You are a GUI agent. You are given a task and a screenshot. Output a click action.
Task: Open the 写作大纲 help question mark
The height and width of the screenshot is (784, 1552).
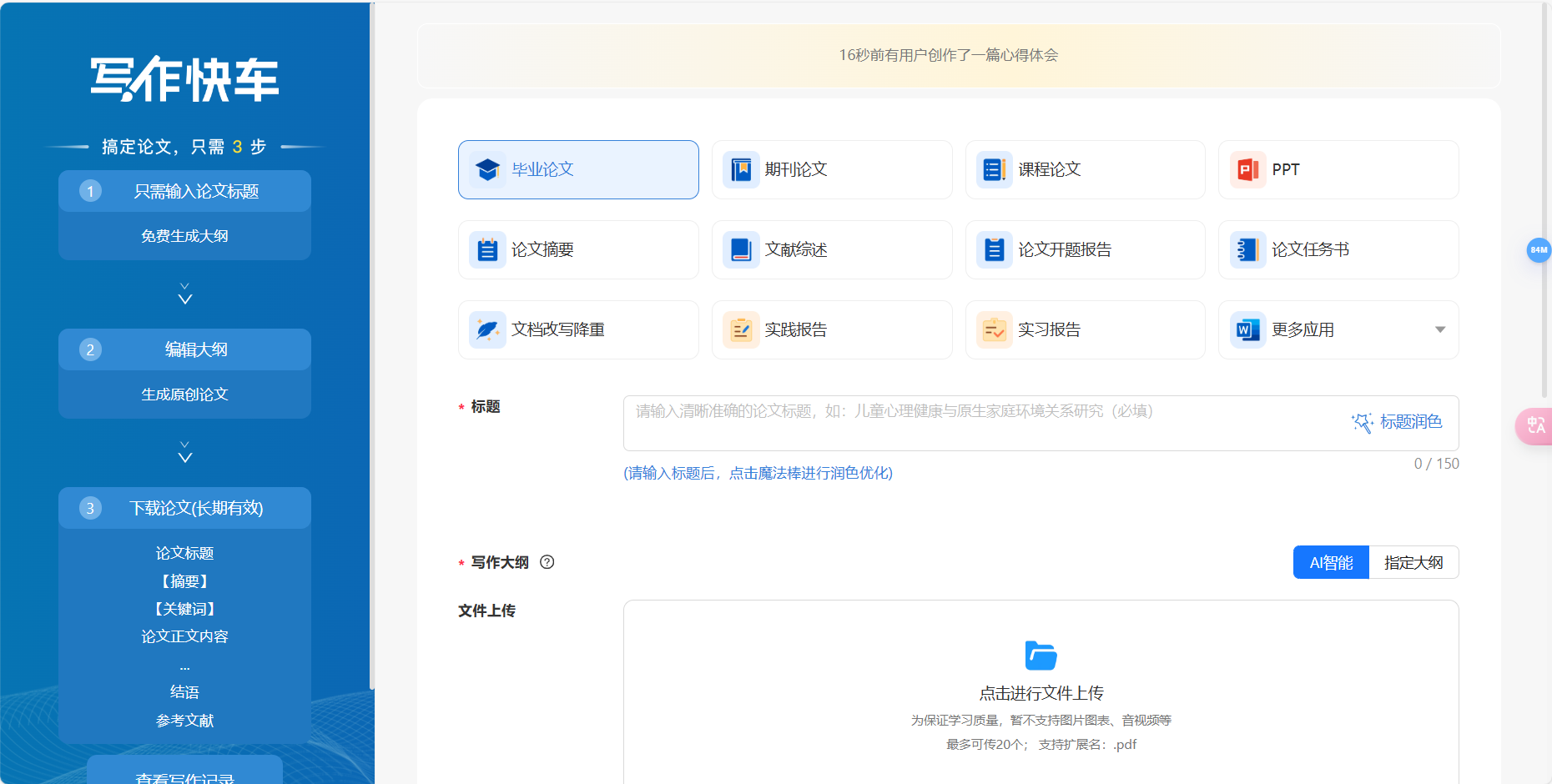coord(547,563)
